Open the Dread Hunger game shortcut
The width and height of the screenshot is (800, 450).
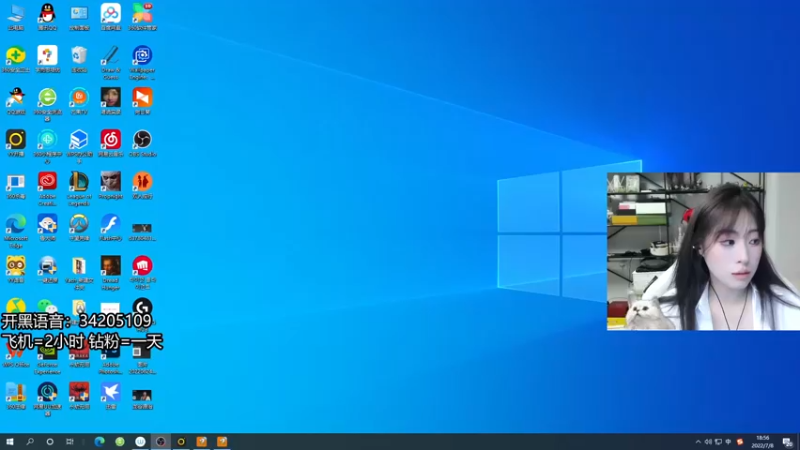111,272
